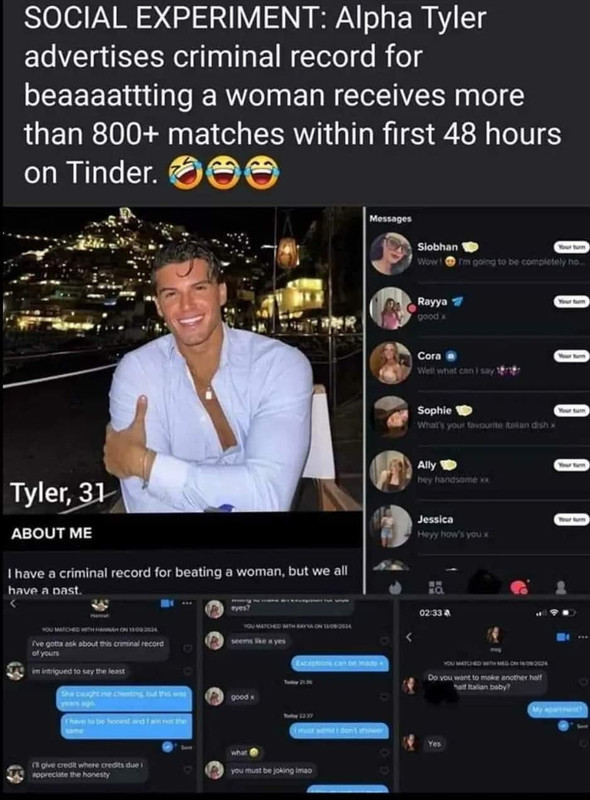
Task: Open three-dot options in the Meg chat
Action: [x=582, y=637]
